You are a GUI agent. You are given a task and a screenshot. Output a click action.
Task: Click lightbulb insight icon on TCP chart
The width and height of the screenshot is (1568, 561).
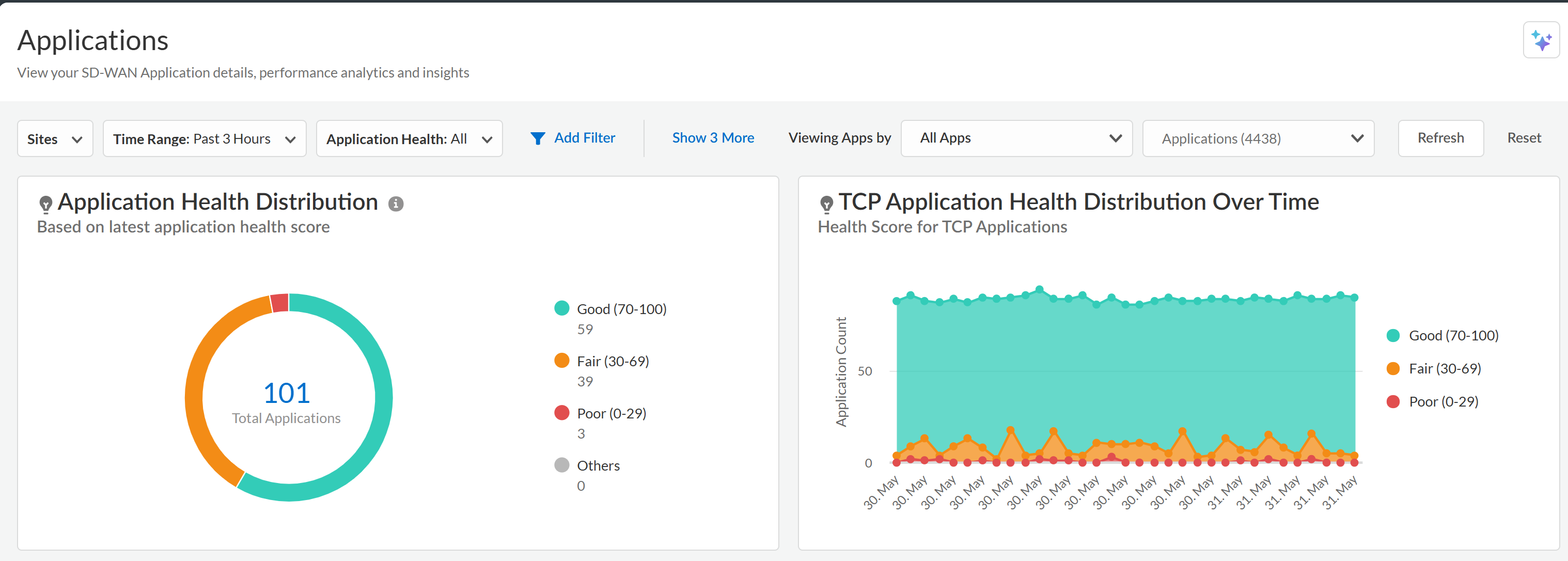tap(826, 204)
